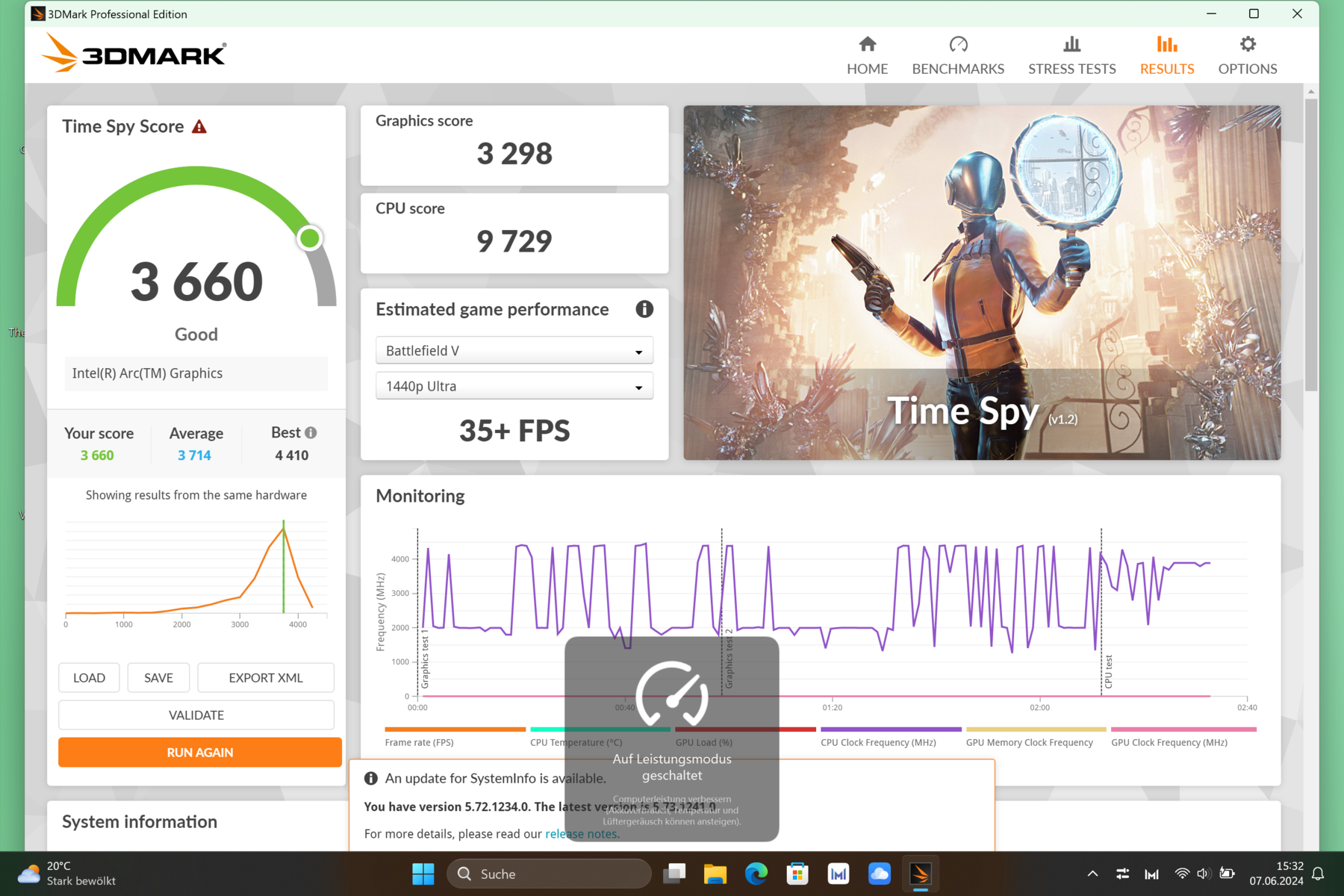
Task: Click the pink GPU Clock Frequency color bar
Action: tap(1183, 729)
